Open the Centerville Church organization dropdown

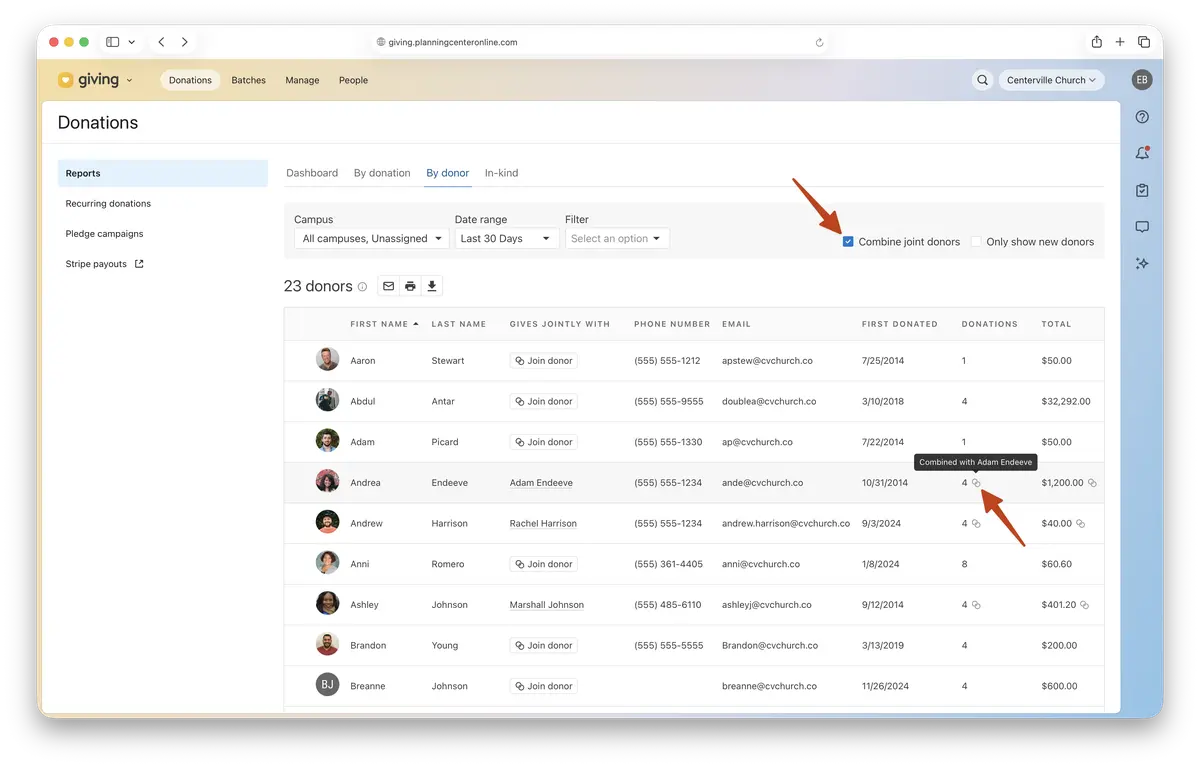1051,80
